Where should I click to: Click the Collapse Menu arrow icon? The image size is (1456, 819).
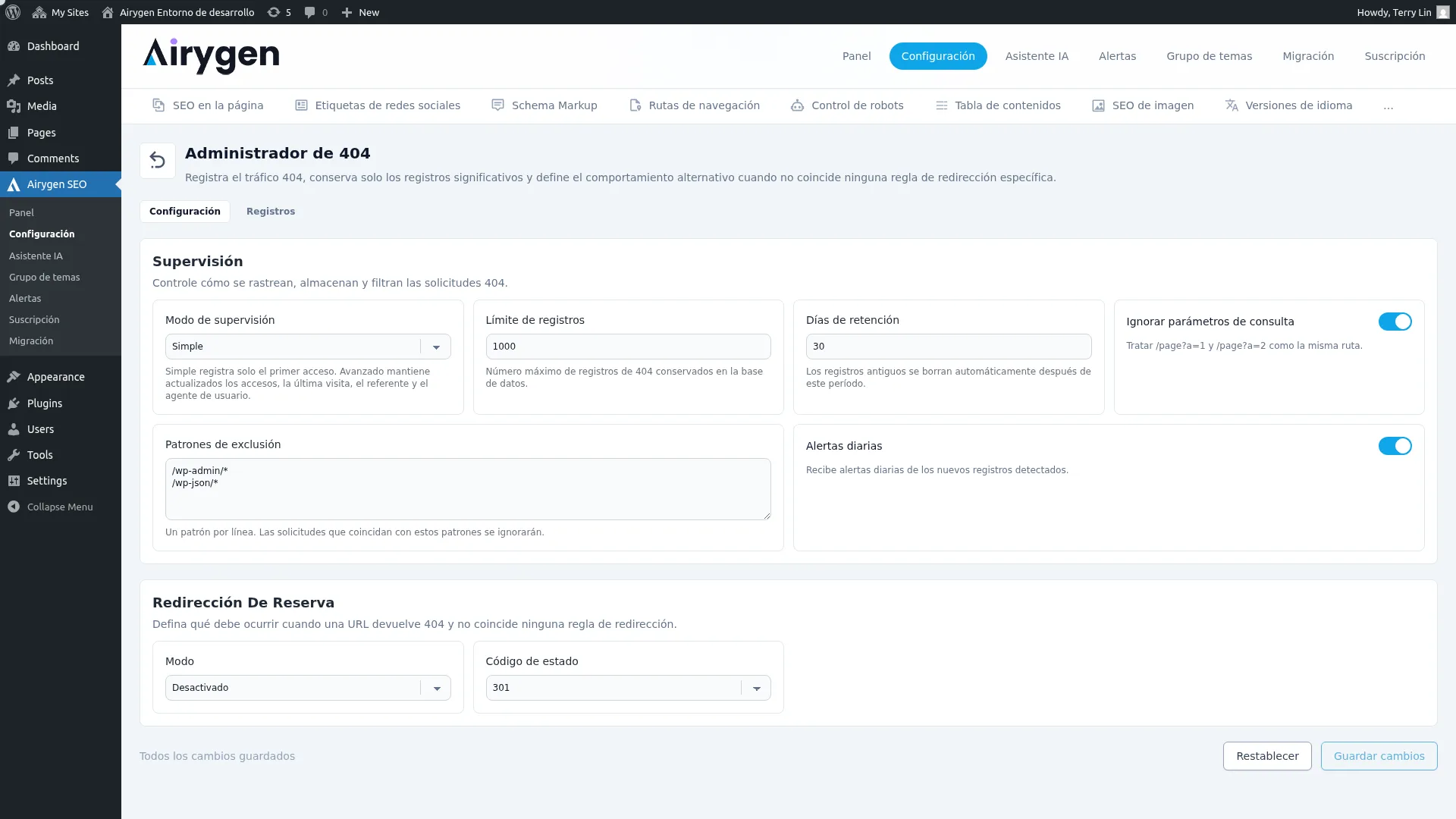pyautogui.click(x=14, y=507)
